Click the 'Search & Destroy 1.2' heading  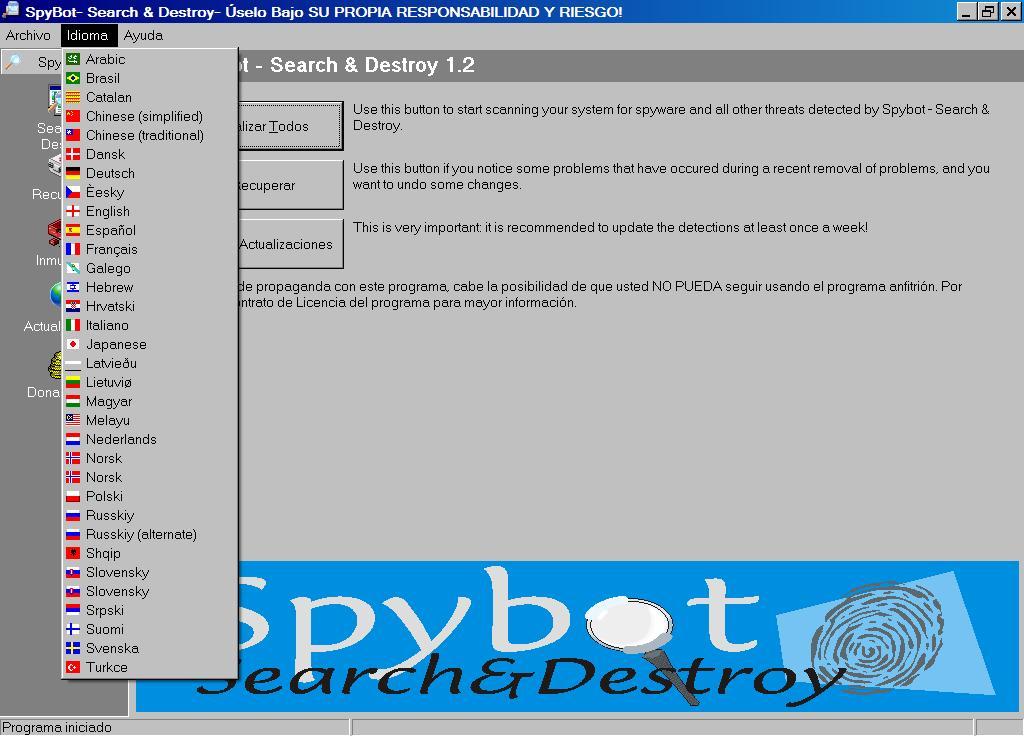coord(372,65)
